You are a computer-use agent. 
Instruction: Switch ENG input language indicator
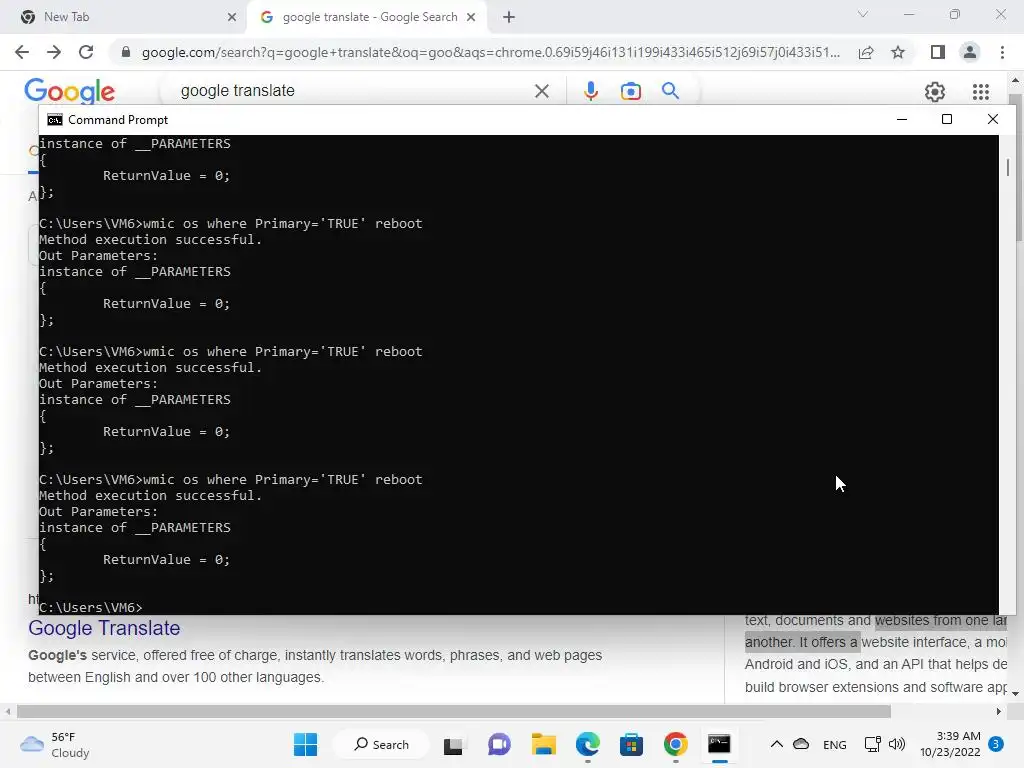[835, 744]
